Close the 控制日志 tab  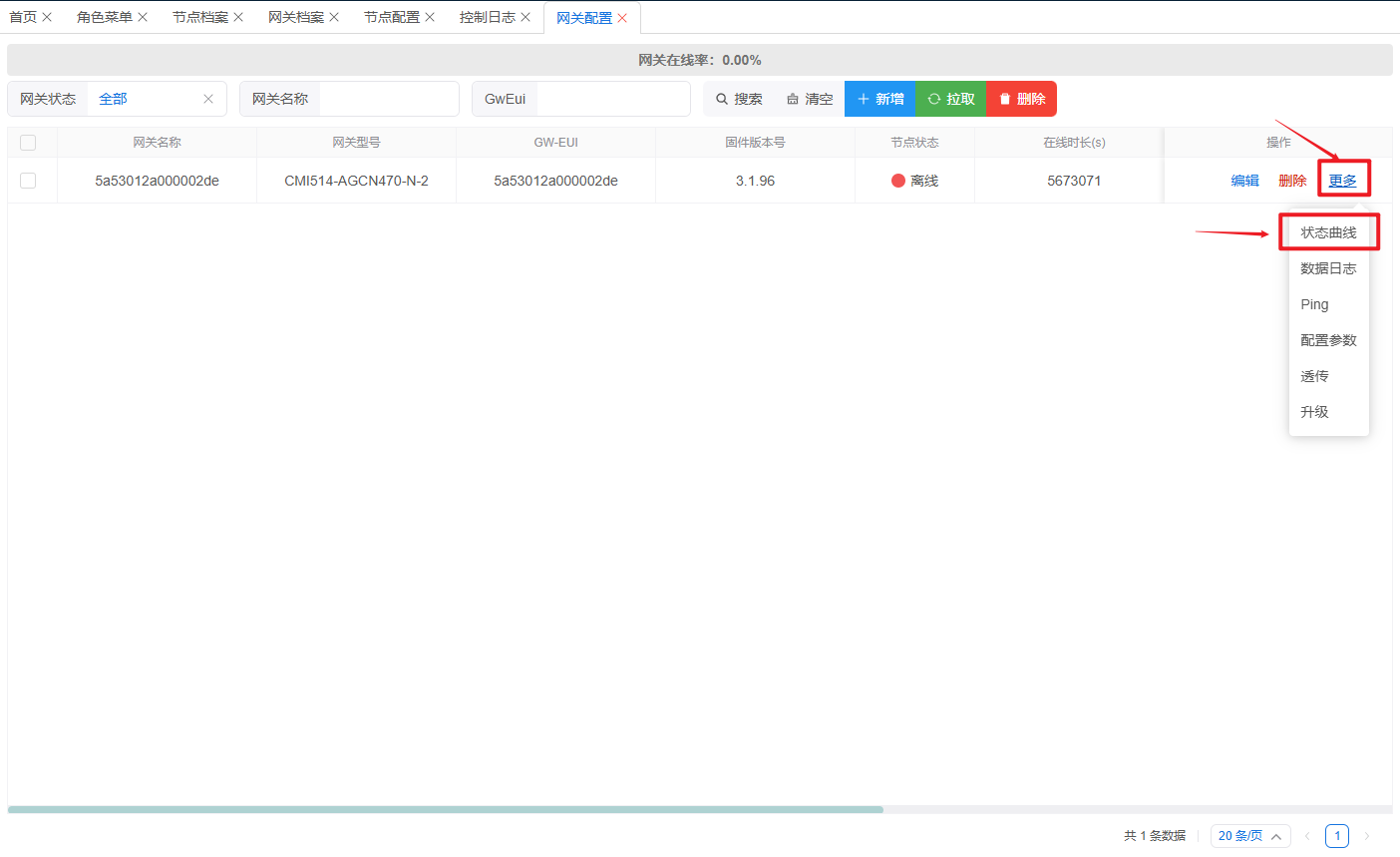click(x=525, y=17)
